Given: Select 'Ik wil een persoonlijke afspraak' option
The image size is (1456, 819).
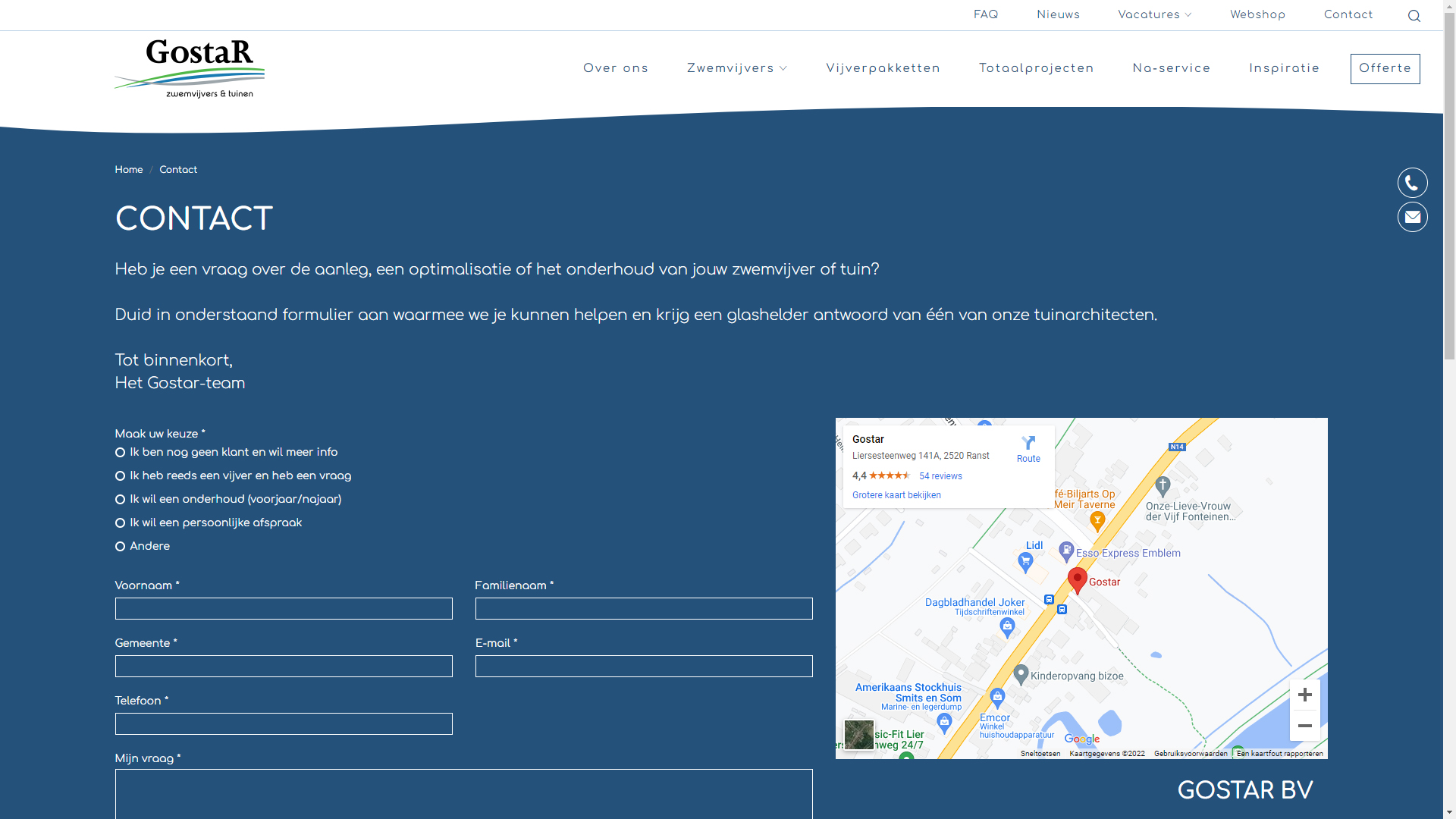Looking at the screenshot, I should (x=120, y=523).
